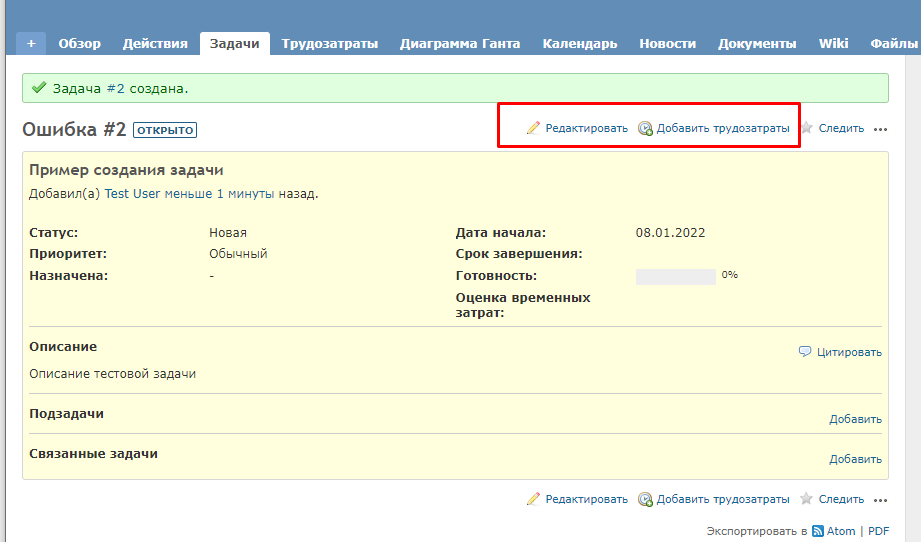Click the clock icon for adding time at top

point(645,128)
